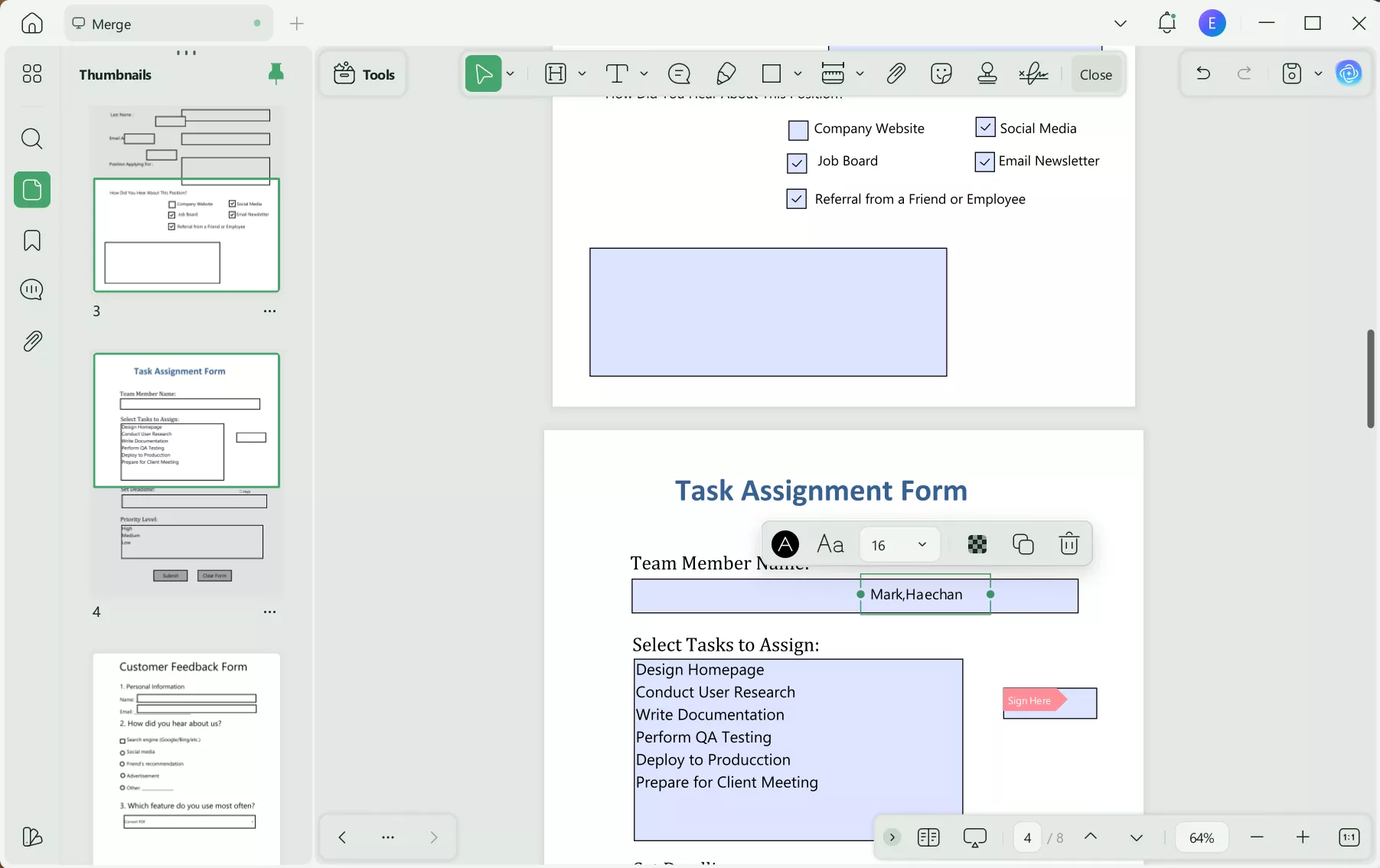The width and height of the screenshot is (1380, 868).
Task: Open the comment note tool
Action: coord(679,73)
